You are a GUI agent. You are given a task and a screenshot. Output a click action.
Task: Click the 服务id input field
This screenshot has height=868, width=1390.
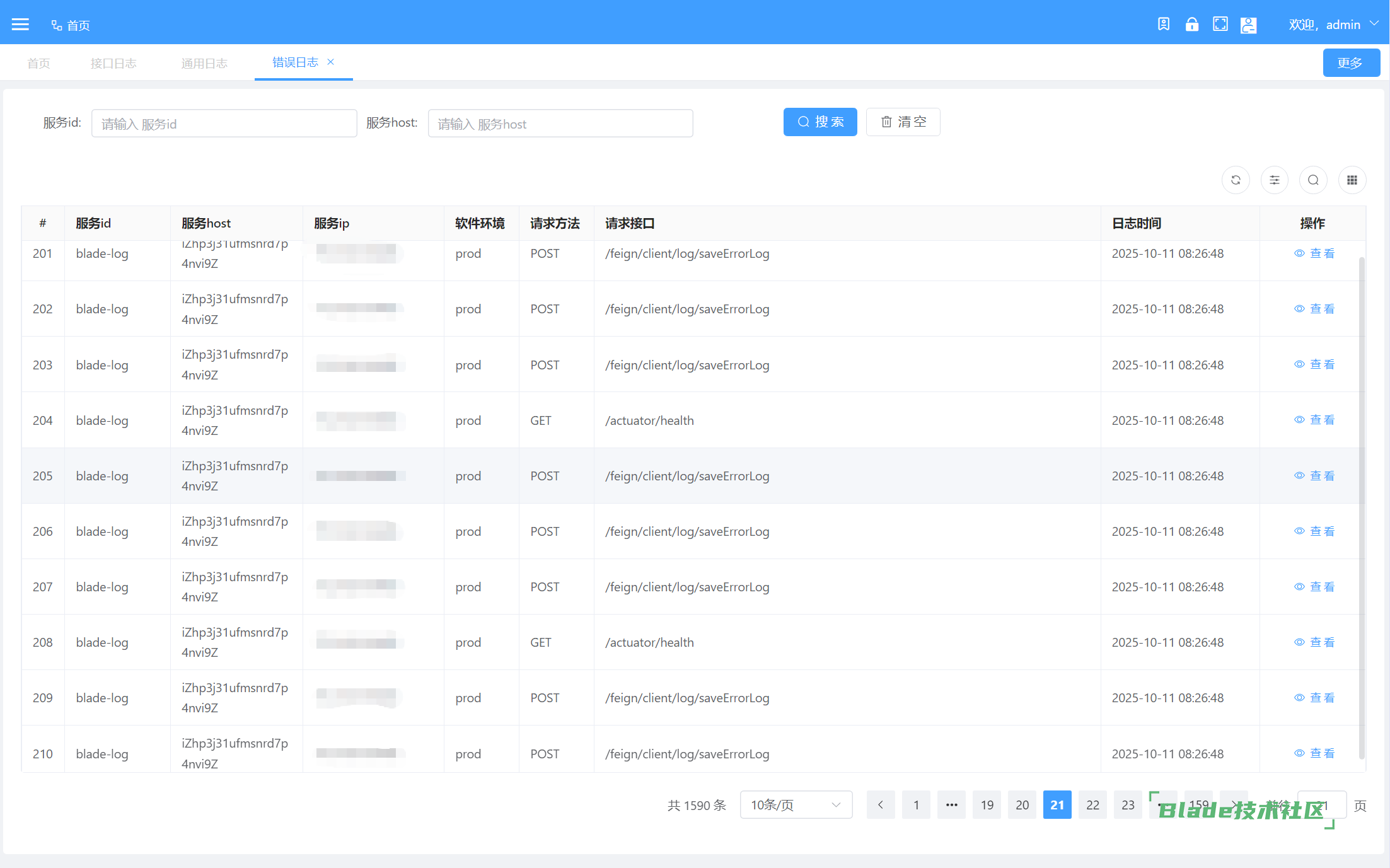[224, 124]
